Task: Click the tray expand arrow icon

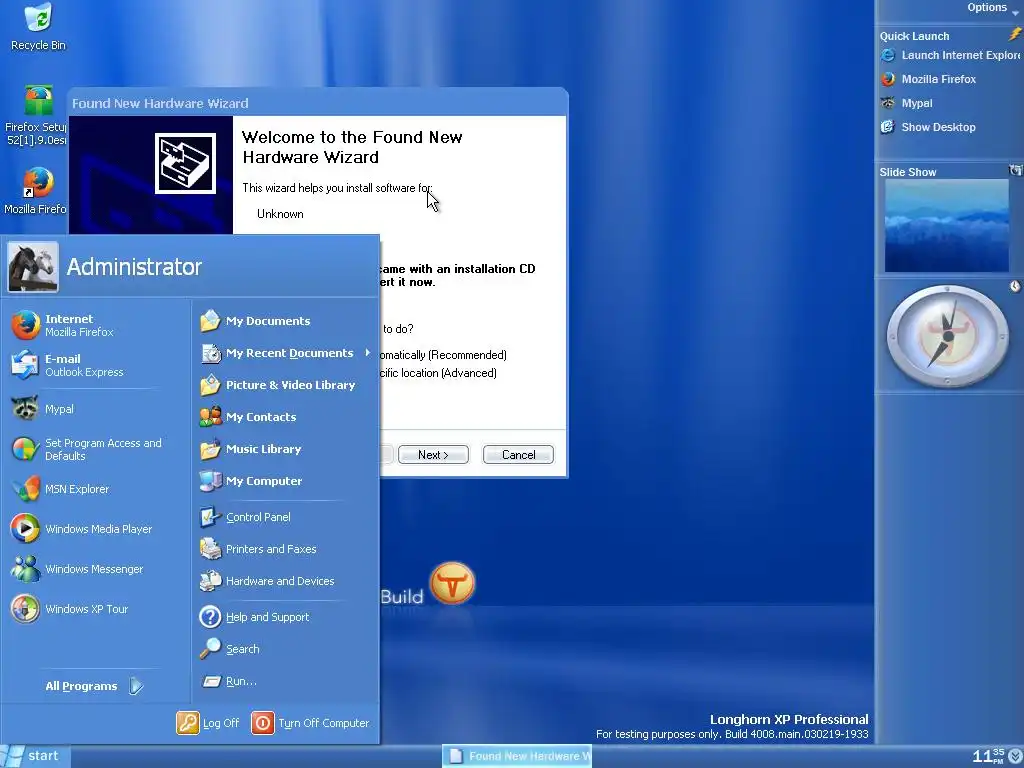Action: tap(1015, 756)
